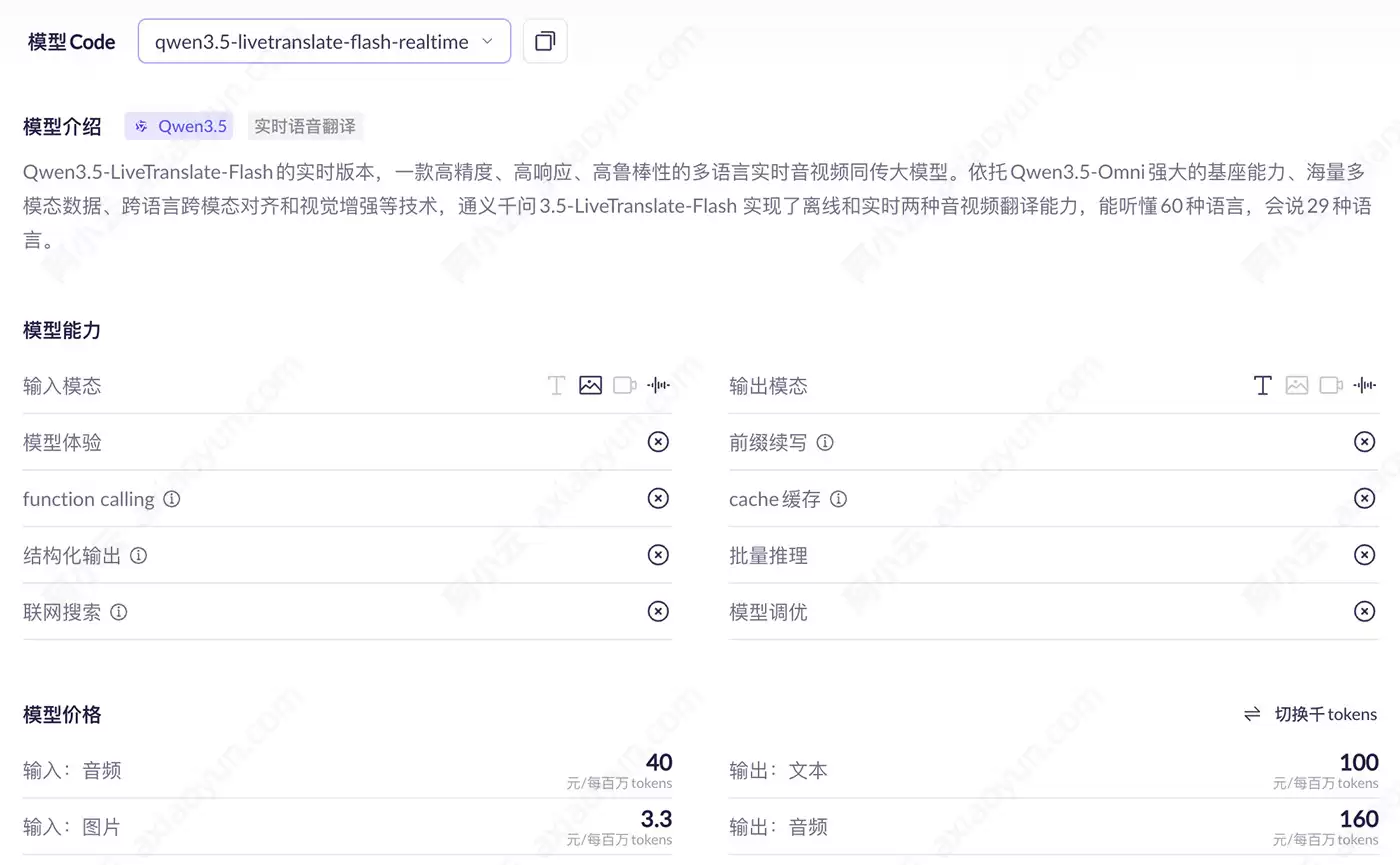Click the 输入：音频 price label

coord(72,770)
